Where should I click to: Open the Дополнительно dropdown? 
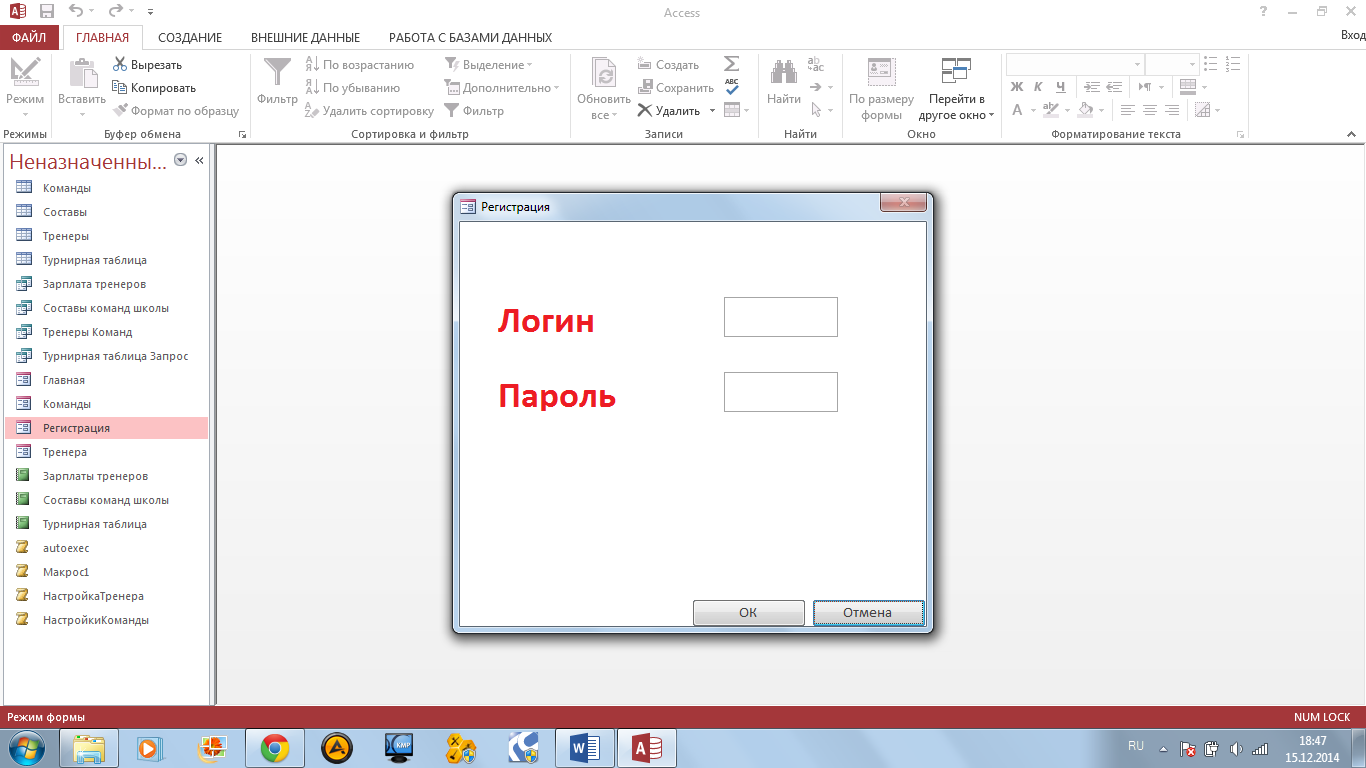coord(502,87)
